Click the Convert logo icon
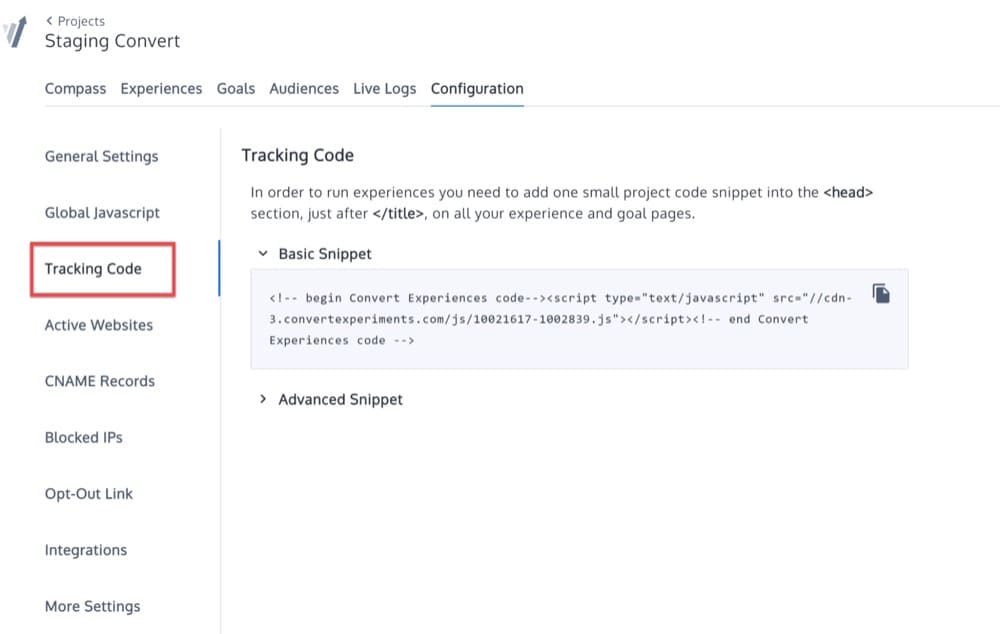This screenshot has width=1000, height=634. click(x=15, y=33)
